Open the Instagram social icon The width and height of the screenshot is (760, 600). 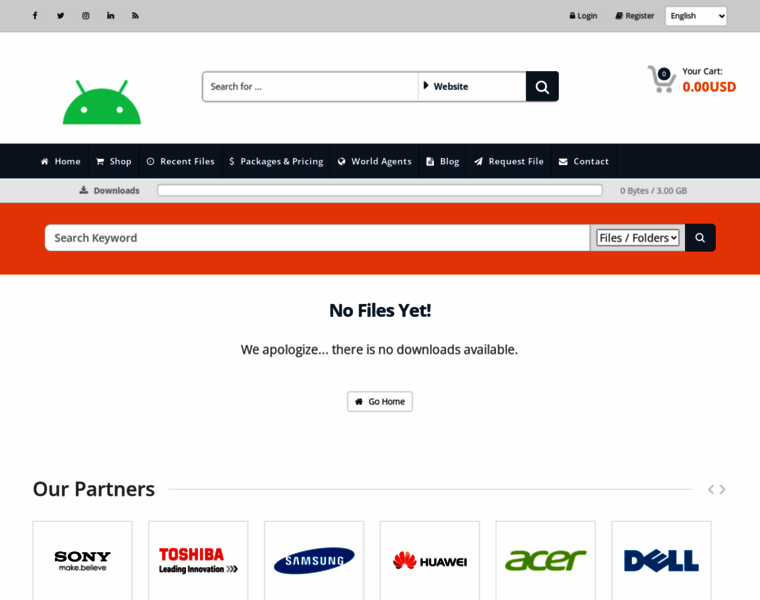(x=85, y=16)
